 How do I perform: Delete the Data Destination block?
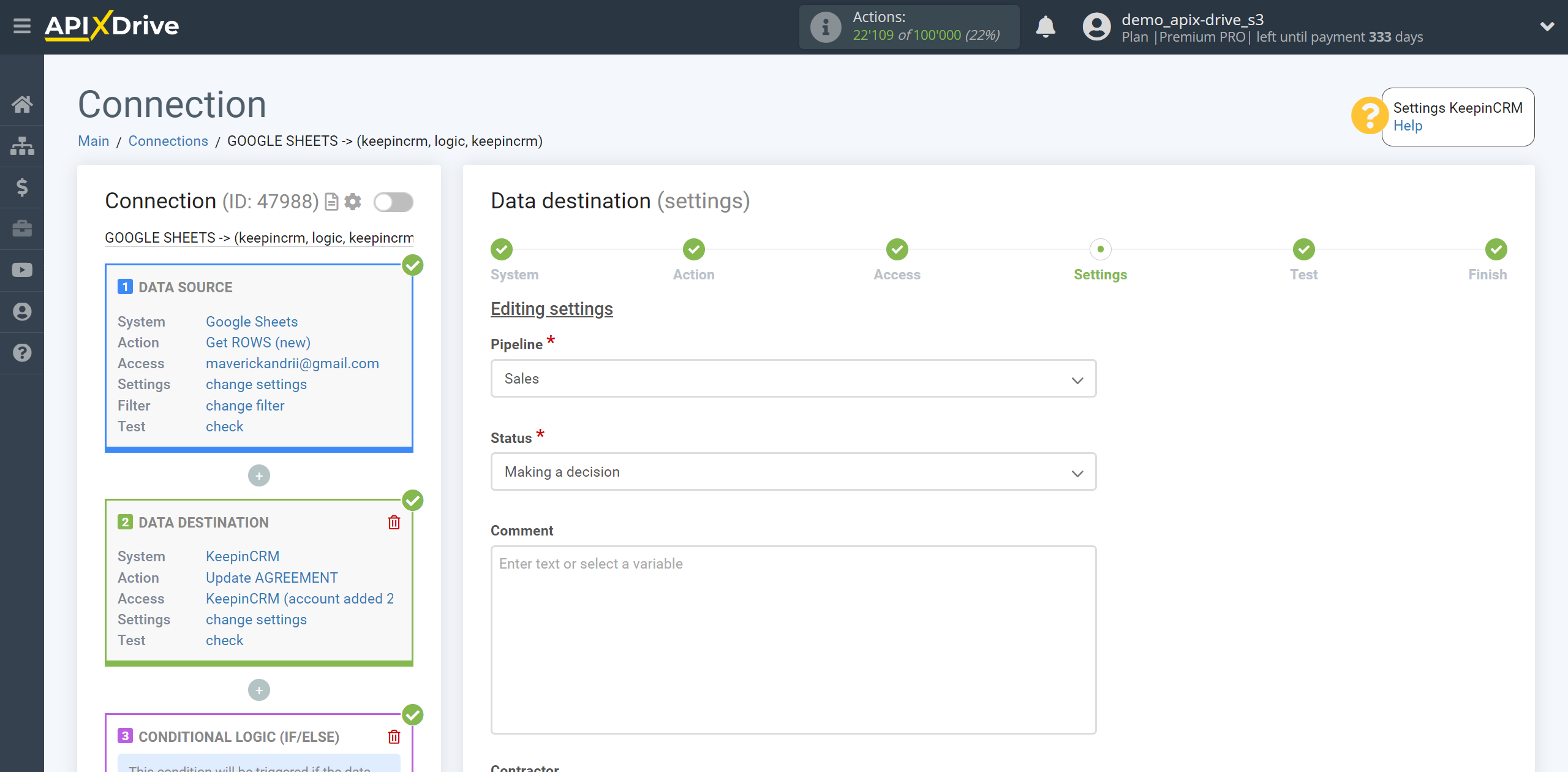[394, 522]
